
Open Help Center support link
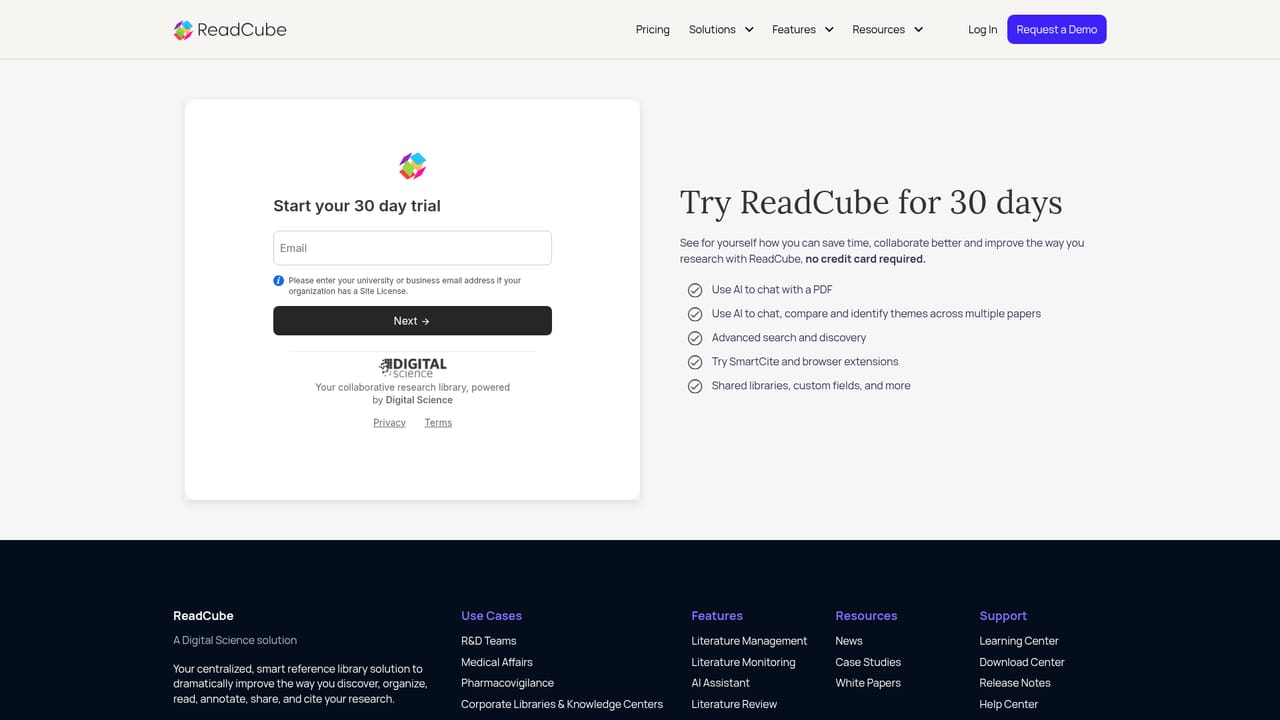pos(1009,704)
